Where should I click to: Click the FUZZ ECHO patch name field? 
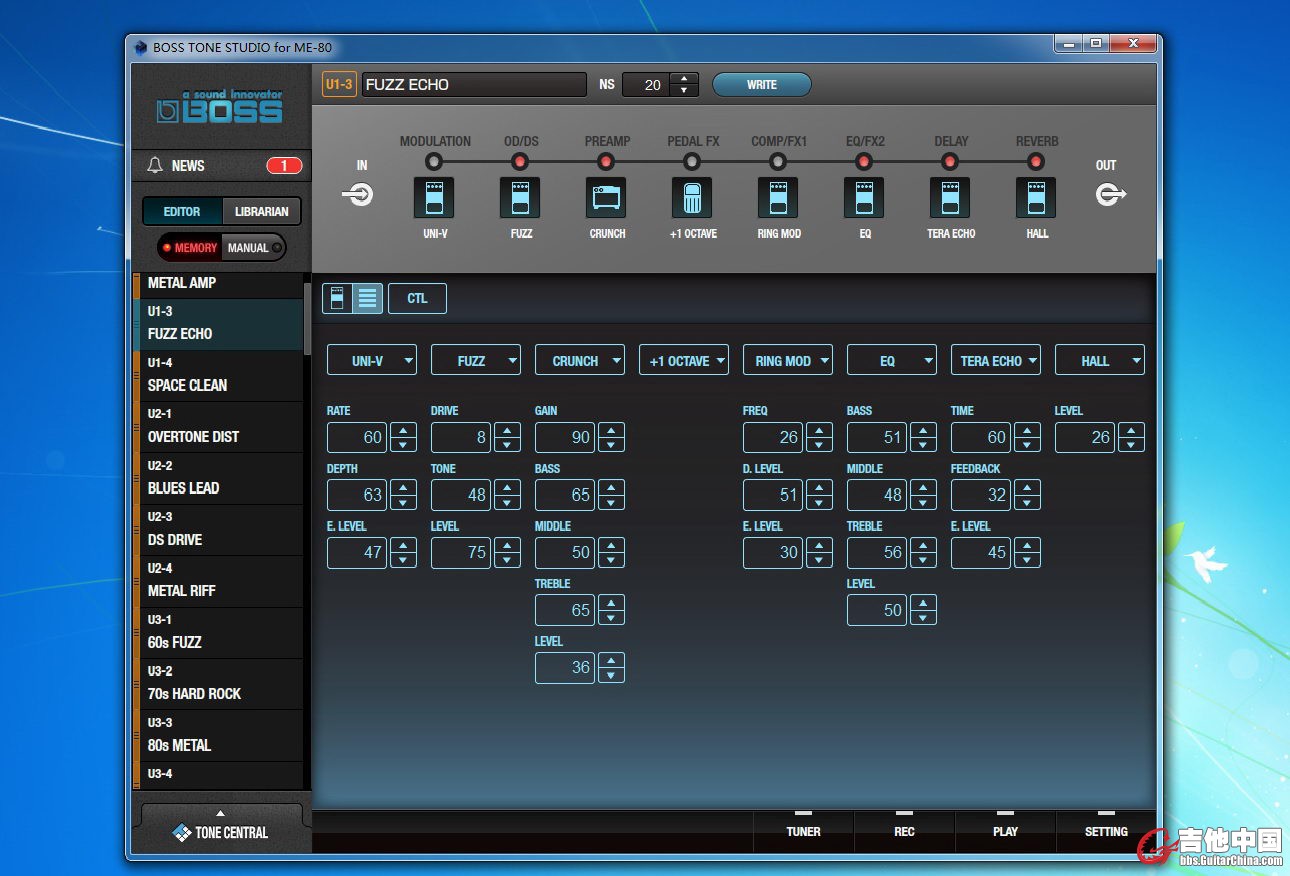(x=473, y=85)
